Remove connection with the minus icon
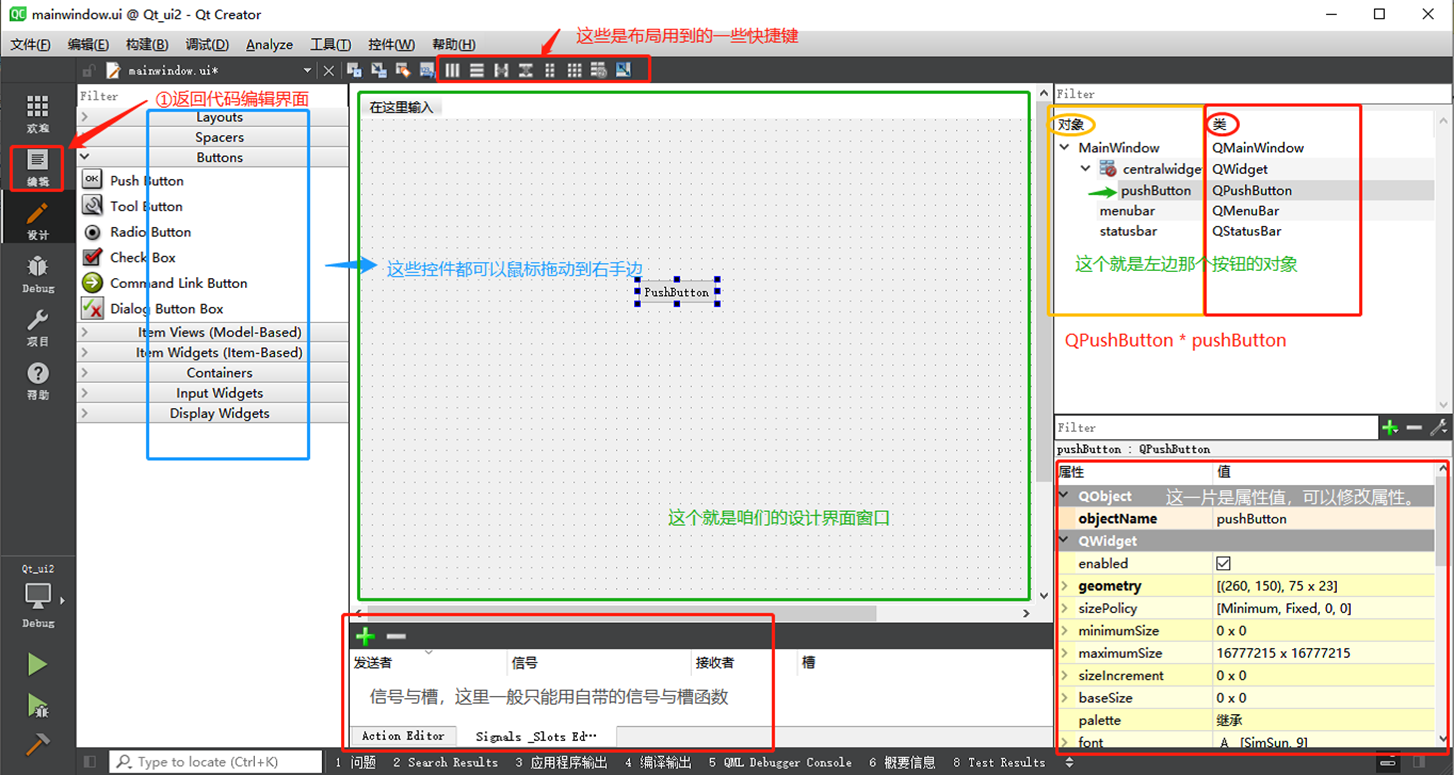 click(x=396, y=636)
